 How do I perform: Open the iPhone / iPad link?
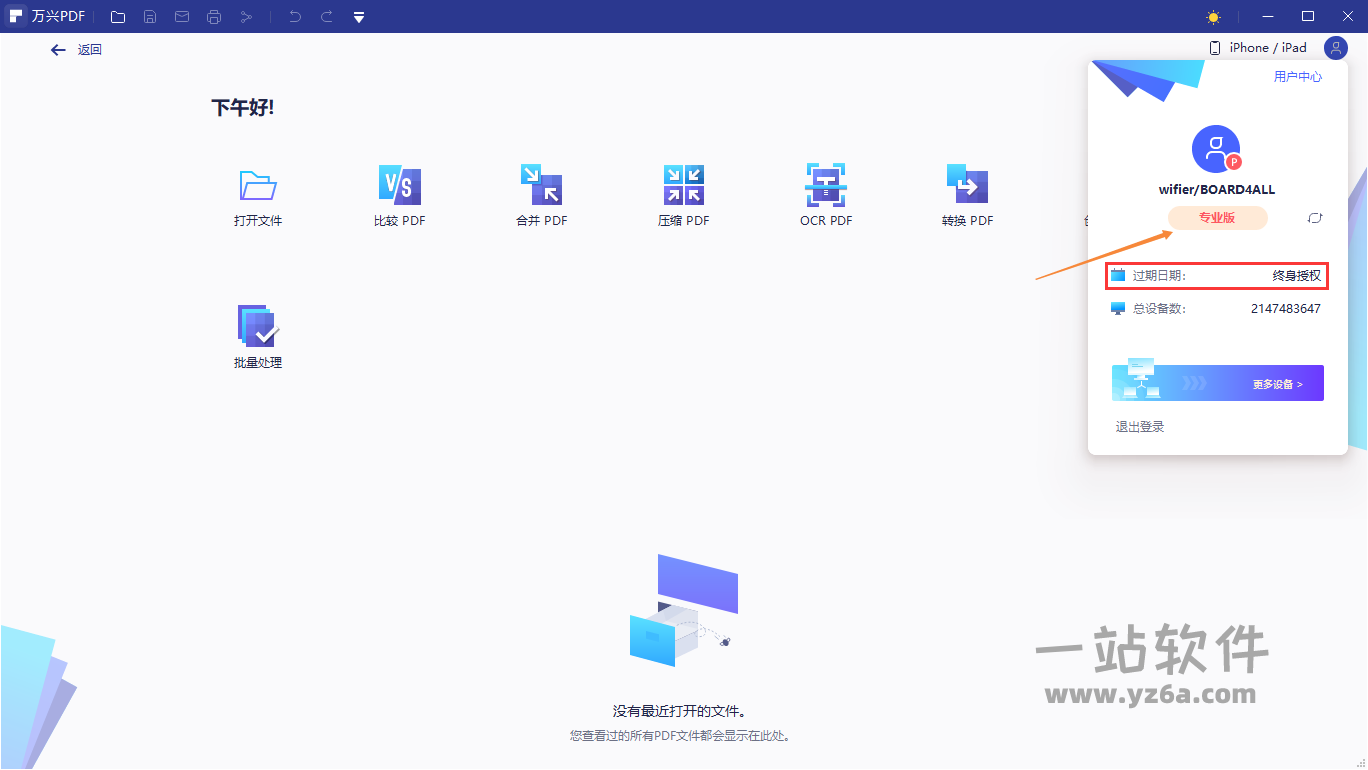point(1258,47)
